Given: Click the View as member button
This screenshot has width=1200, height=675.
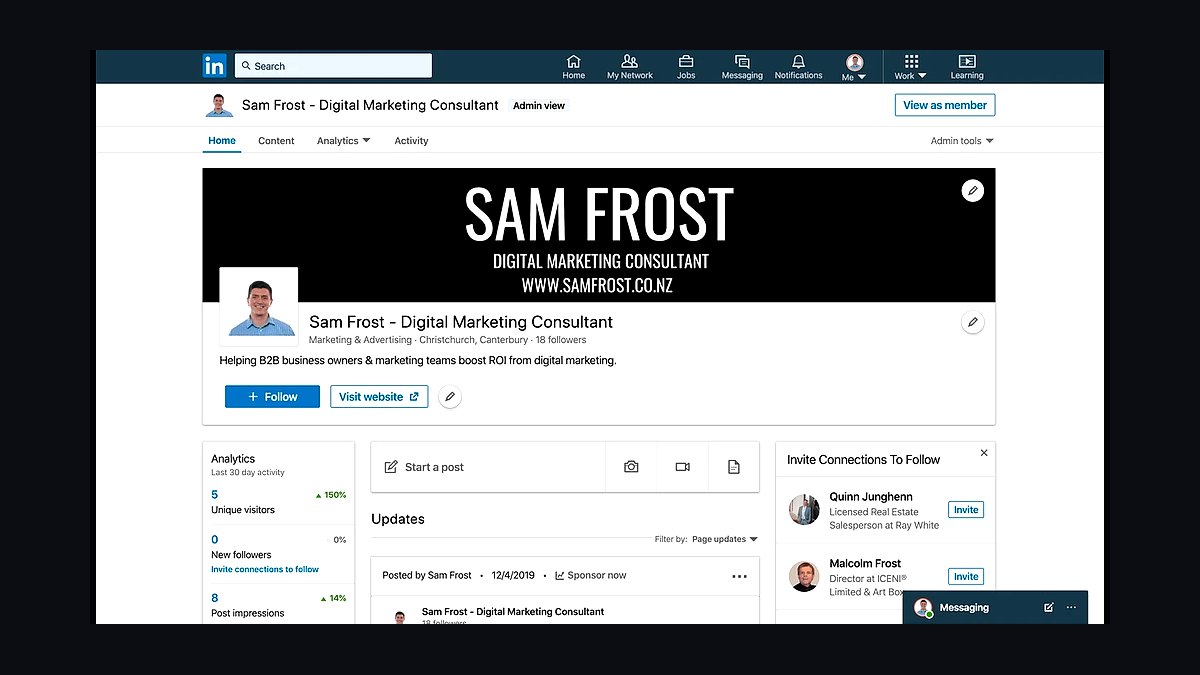Looking at the screenshot, I should click(945, 105).
